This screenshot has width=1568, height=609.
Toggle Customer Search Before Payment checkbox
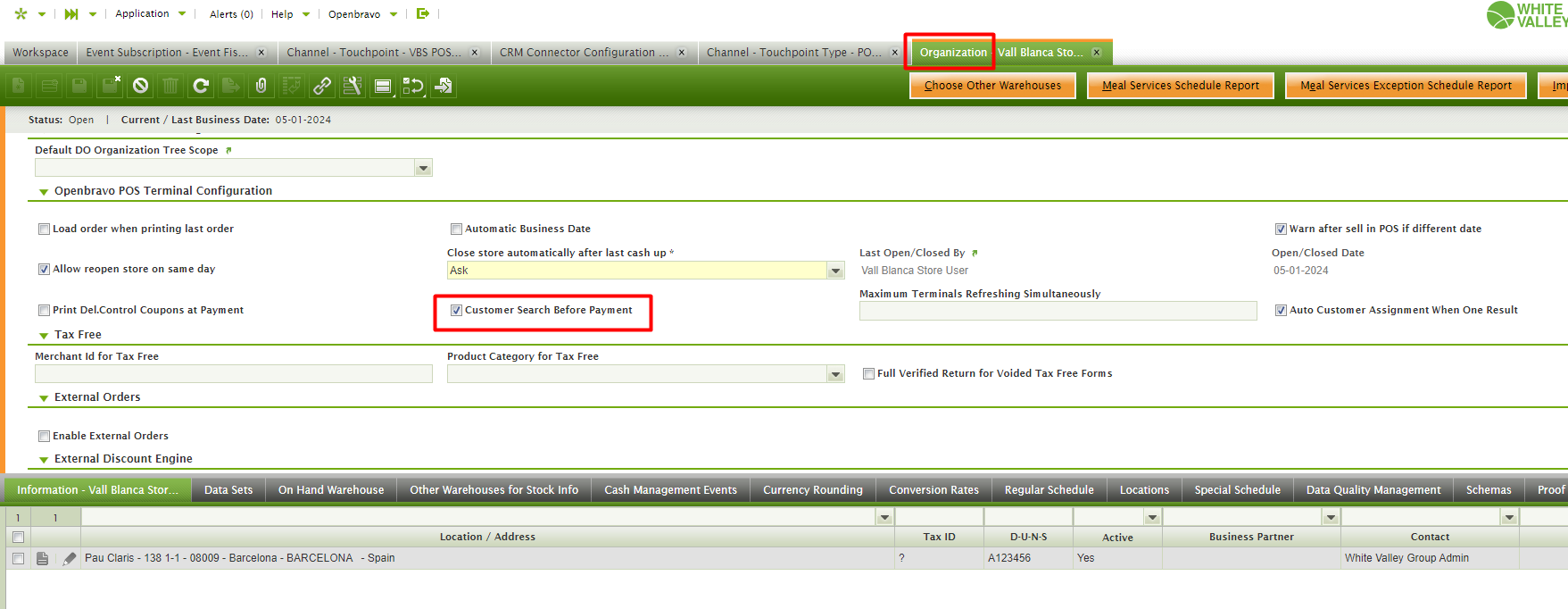click(456, 310)
